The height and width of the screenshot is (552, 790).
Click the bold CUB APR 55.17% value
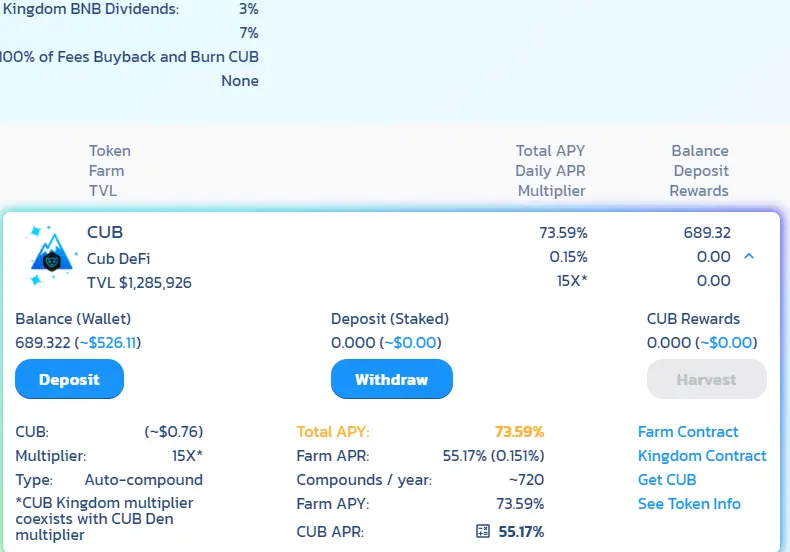coord(521,531)
